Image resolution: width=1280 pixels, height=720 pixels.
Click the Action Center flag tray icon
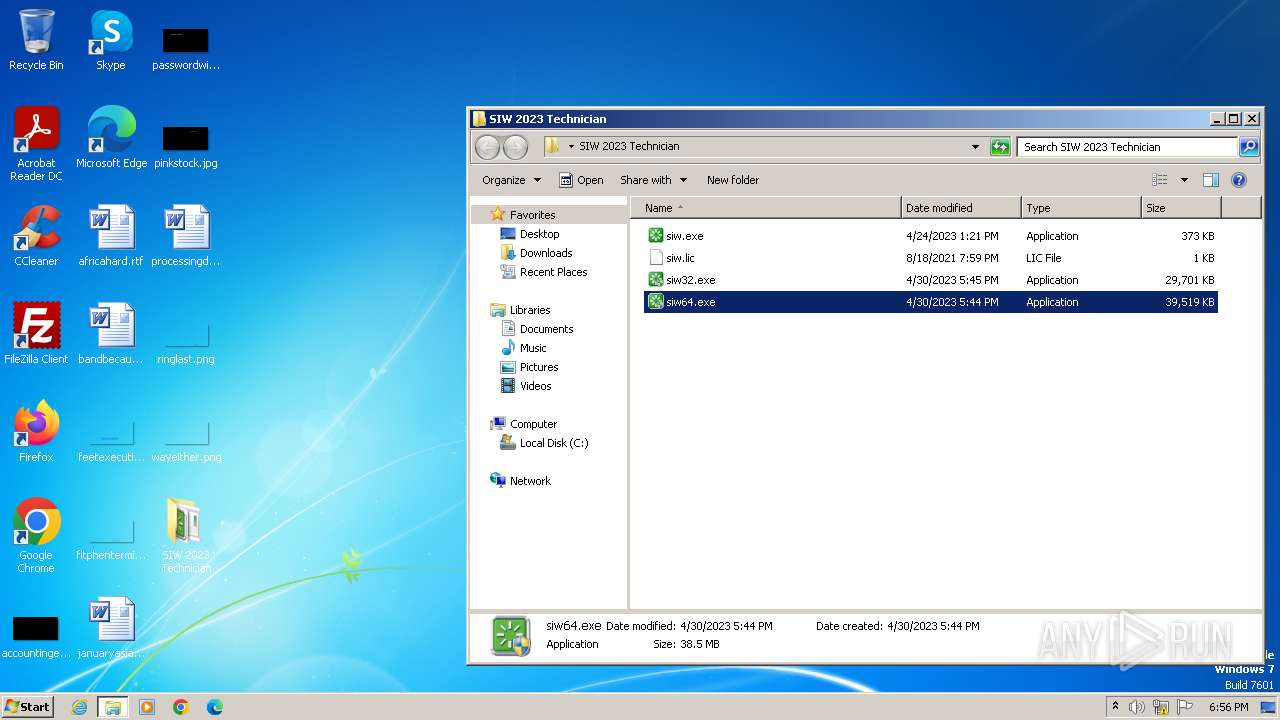[1185, 707]
